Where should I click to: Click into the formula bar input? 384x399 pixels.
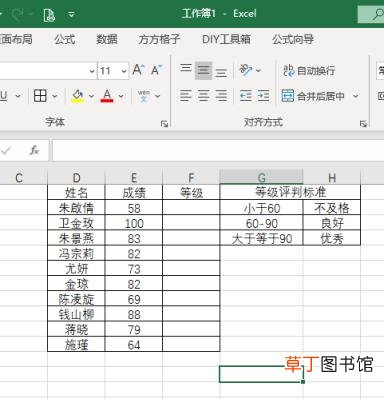[x=218, y=150]
